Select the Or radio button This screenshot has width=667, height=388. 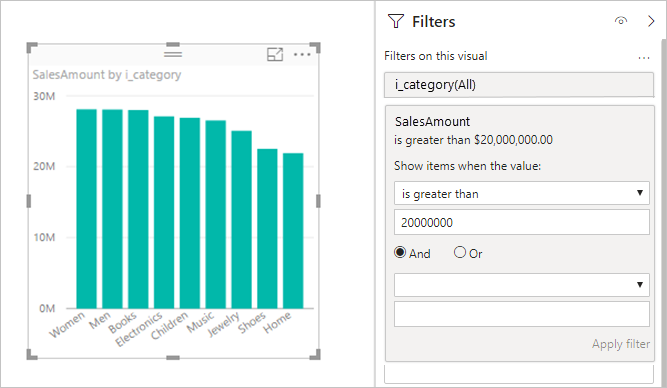click(x=459, y=252)
